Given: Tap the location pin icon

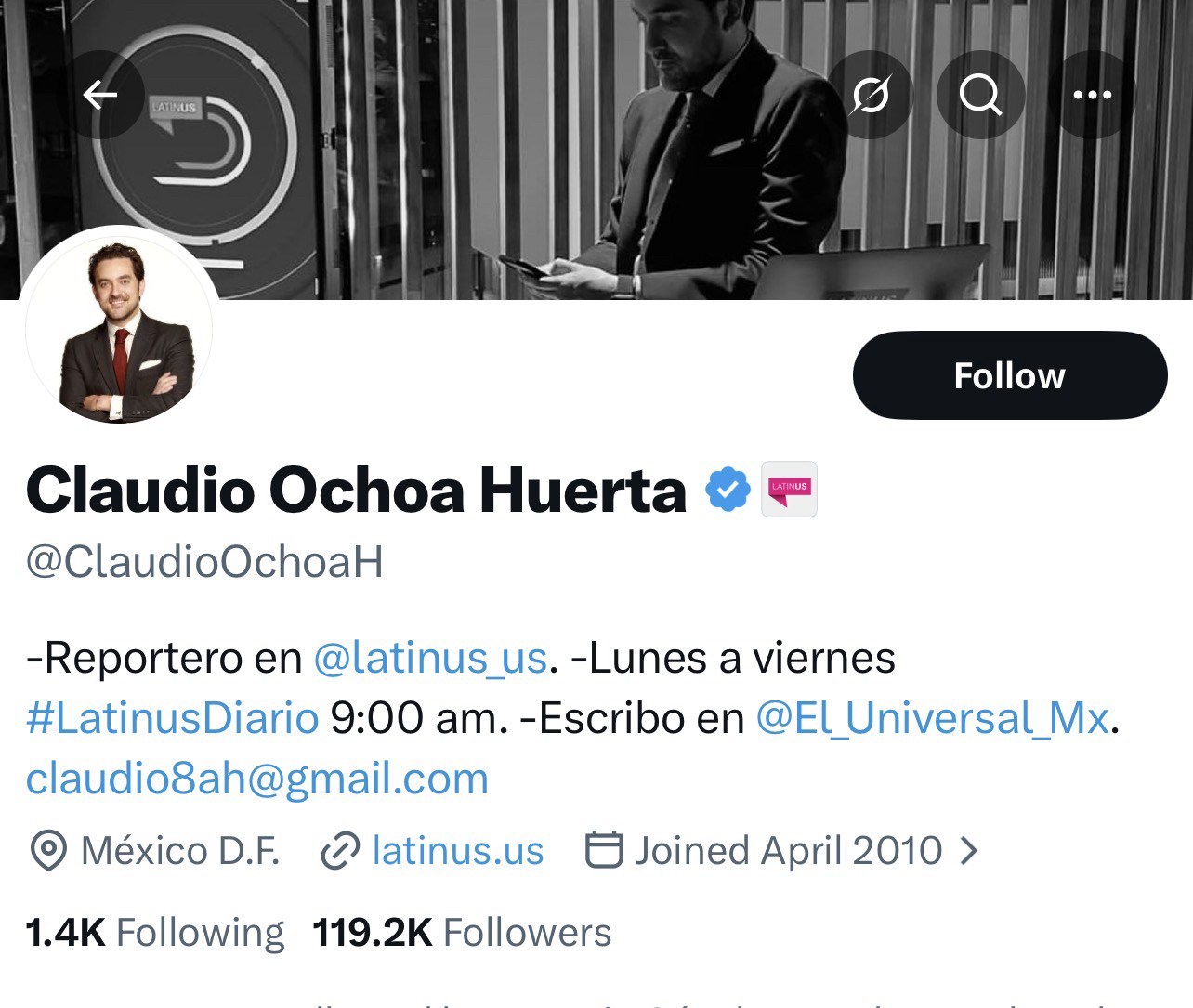Looking at the screenshot, I should click(48, 850).
